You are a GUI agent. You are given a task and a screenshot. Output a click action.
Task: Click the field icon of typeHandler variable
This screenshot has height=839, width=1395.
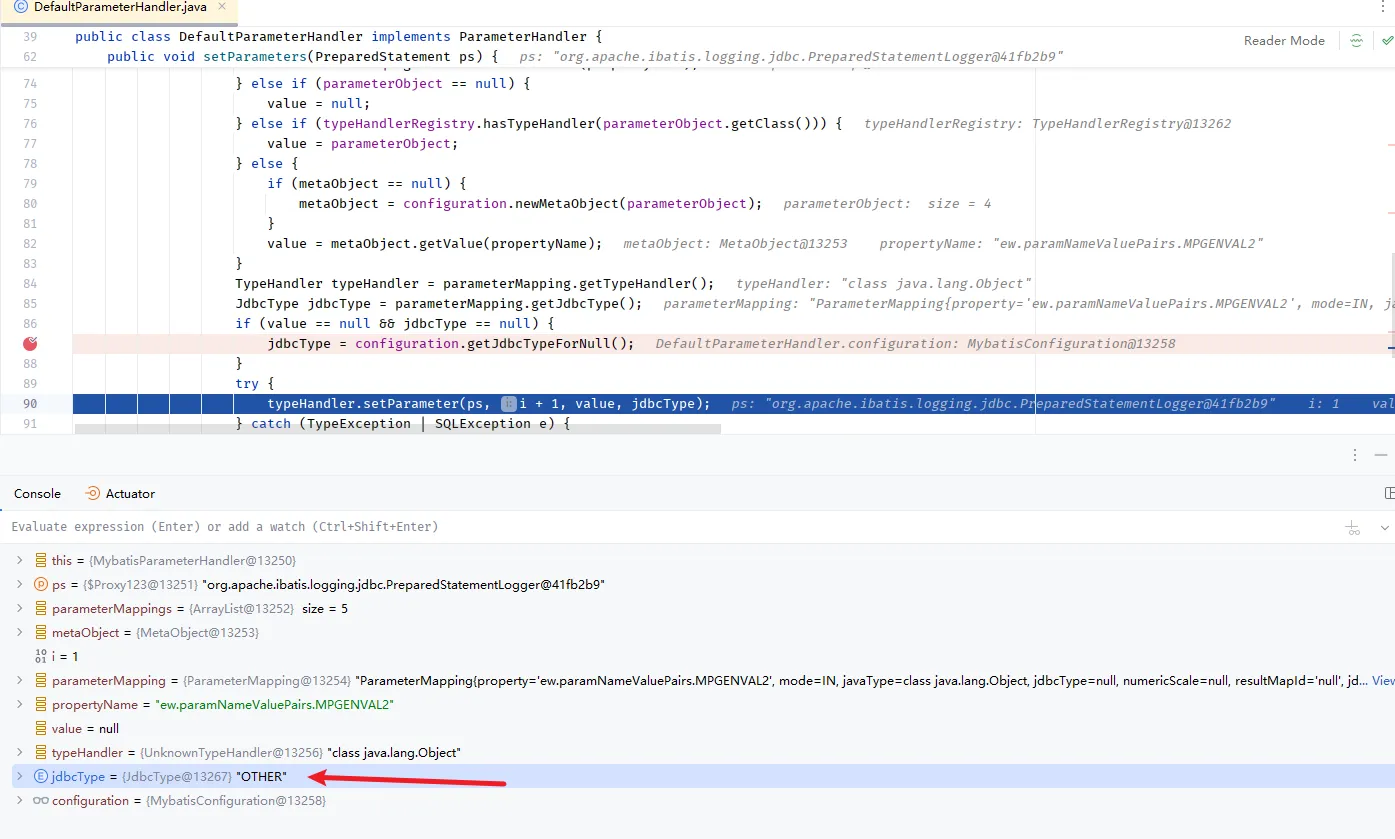pos(41,753)
